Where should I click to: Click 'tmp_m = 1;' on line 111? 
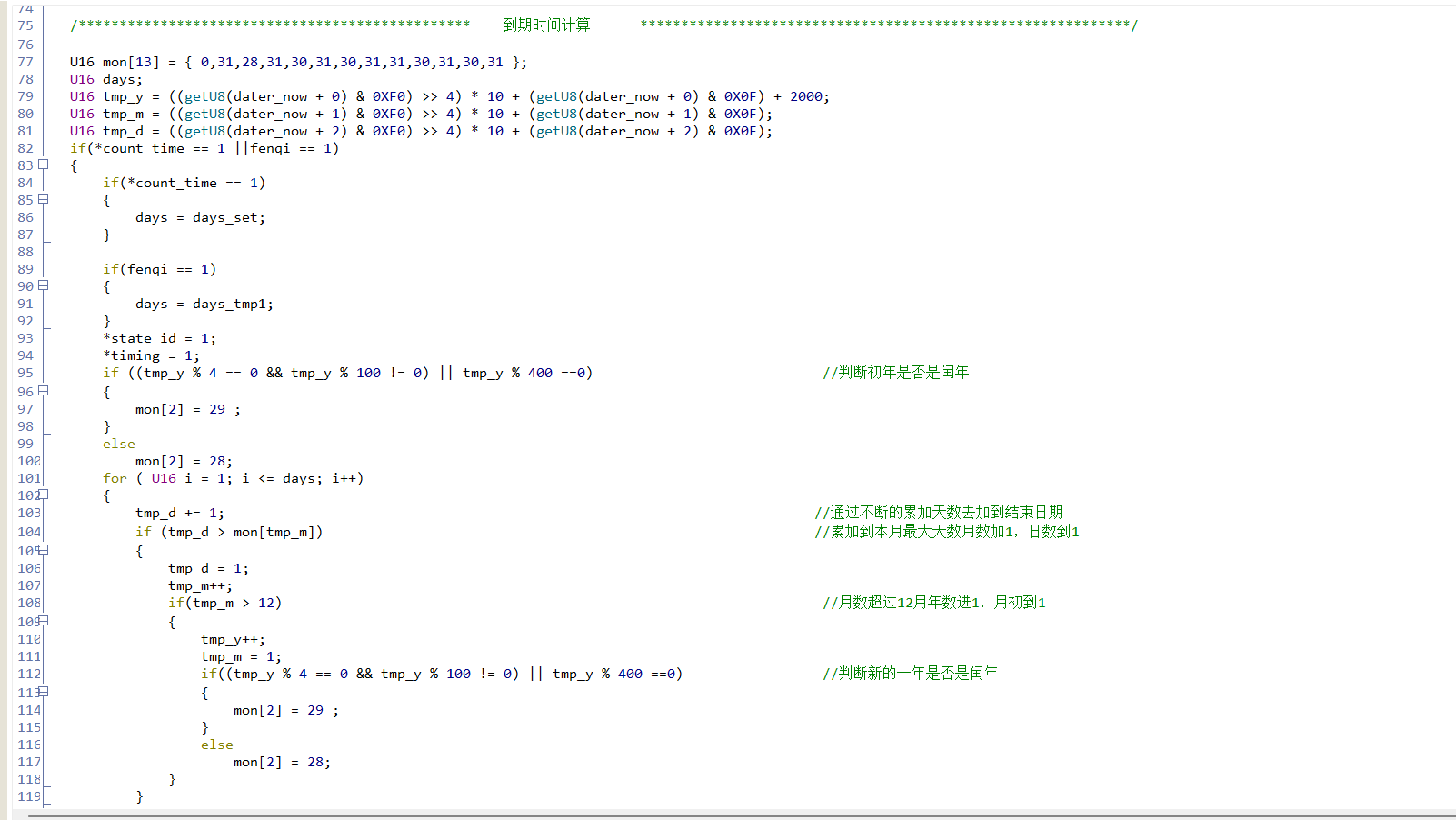(242, 656)
